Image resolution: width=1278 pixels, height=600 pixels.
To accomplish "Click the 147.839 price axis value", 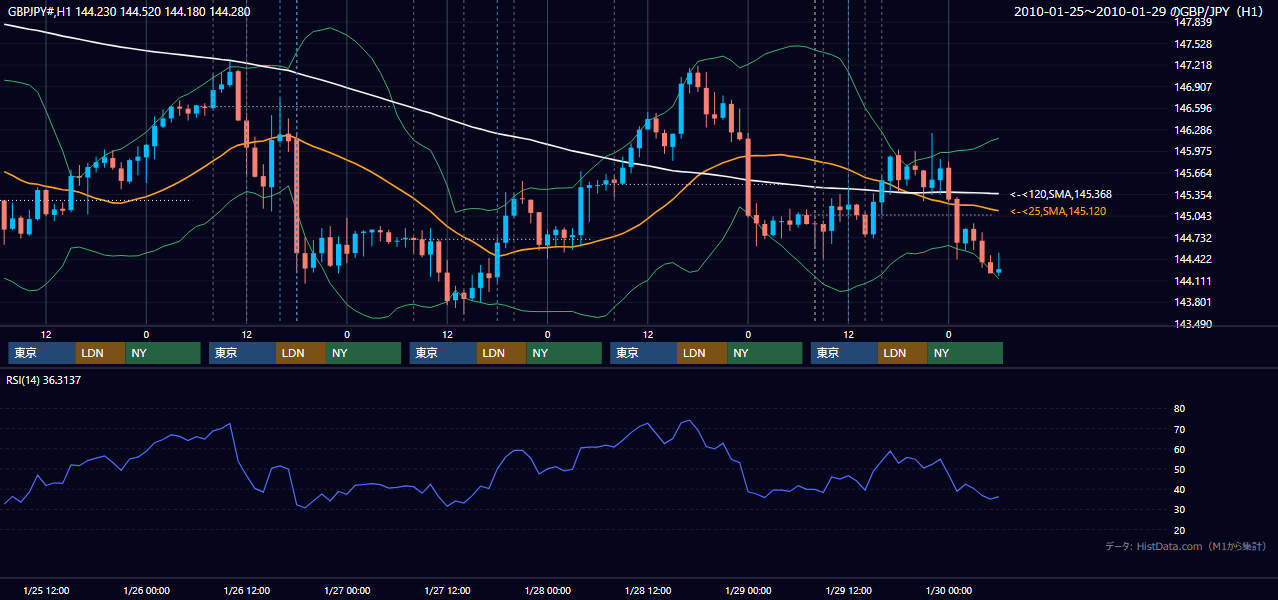I will tap(1194, 22).
